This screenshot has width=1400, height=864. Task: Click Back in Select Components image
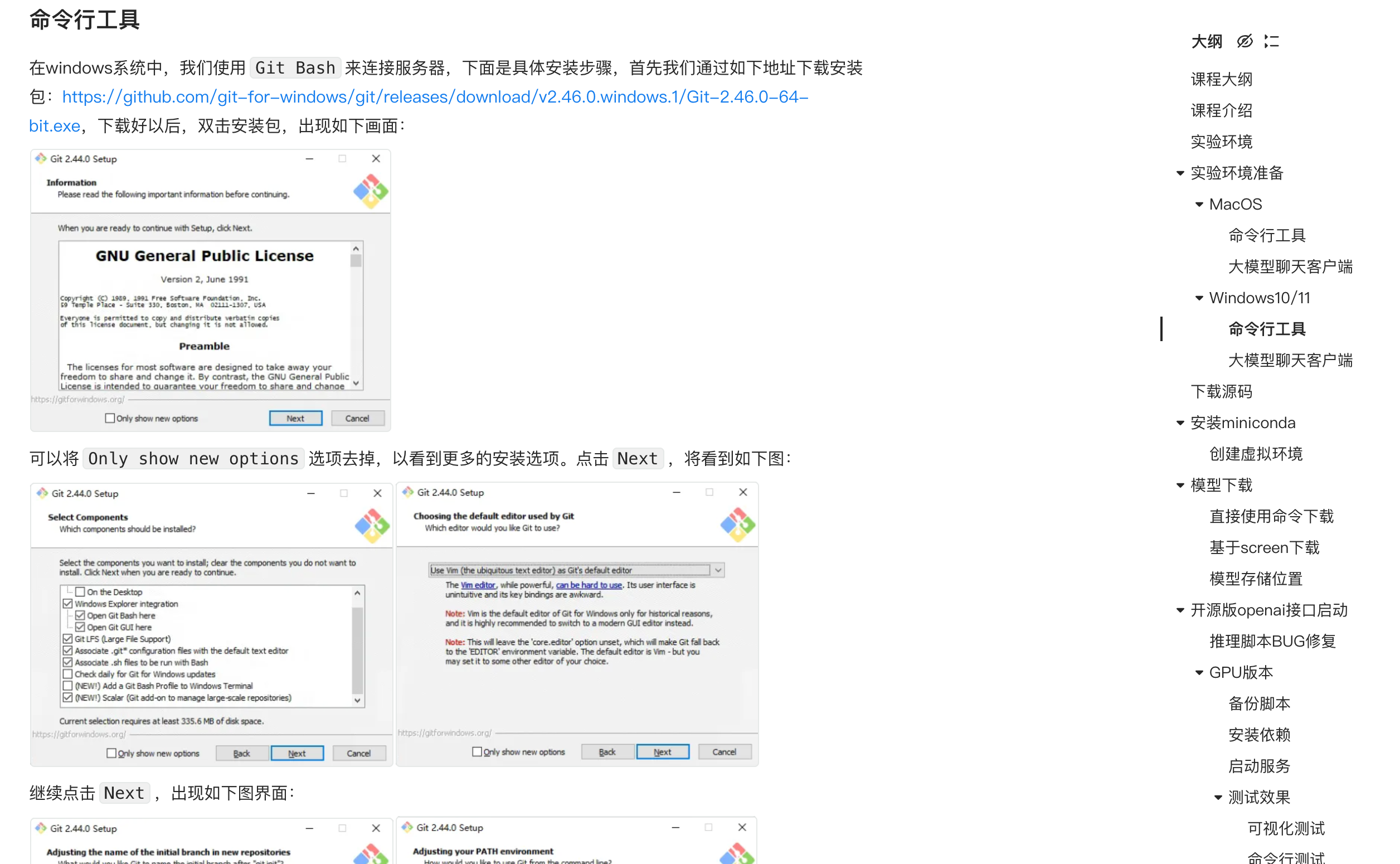click(242, 753)
